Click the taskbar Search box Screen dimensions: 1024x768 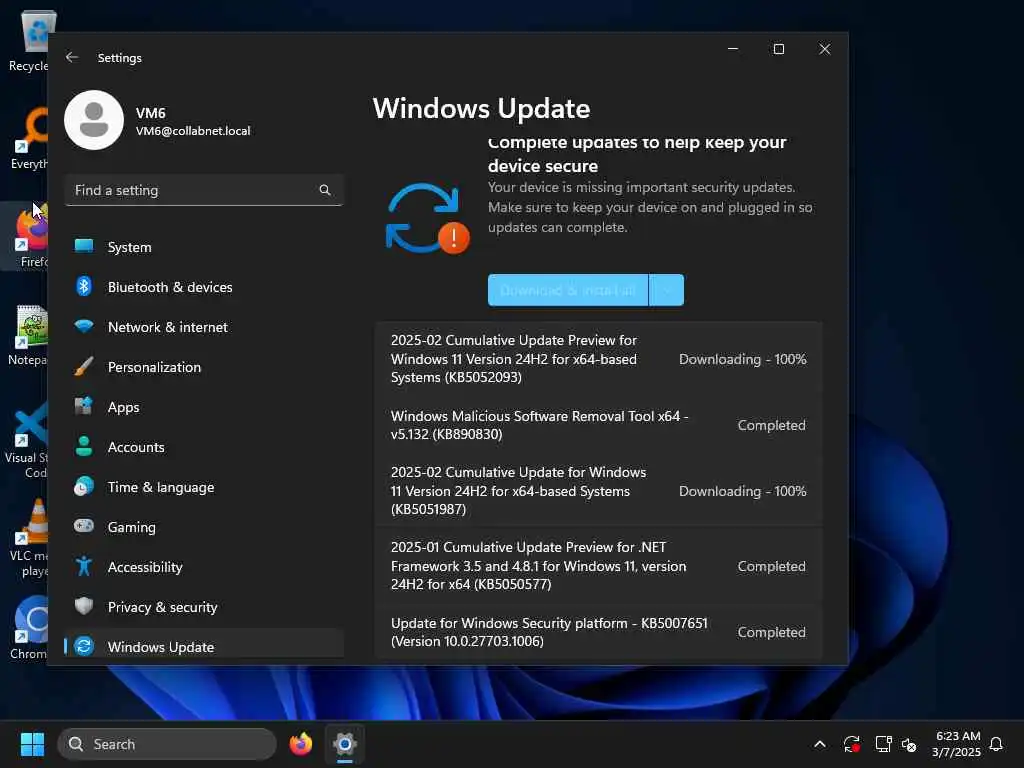167,744
